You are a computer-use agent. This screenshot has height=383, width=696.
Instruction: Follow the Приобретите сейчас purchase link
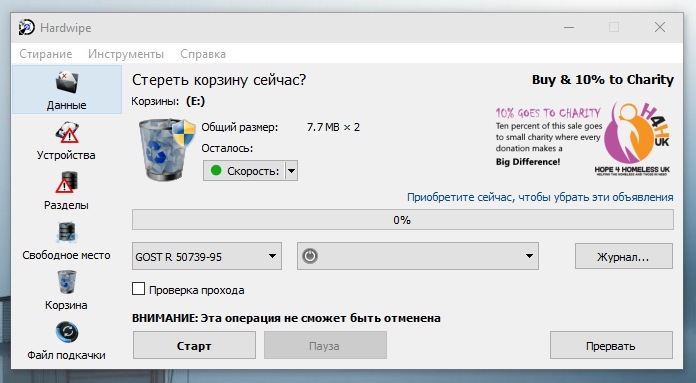click(x=540, y=197)
